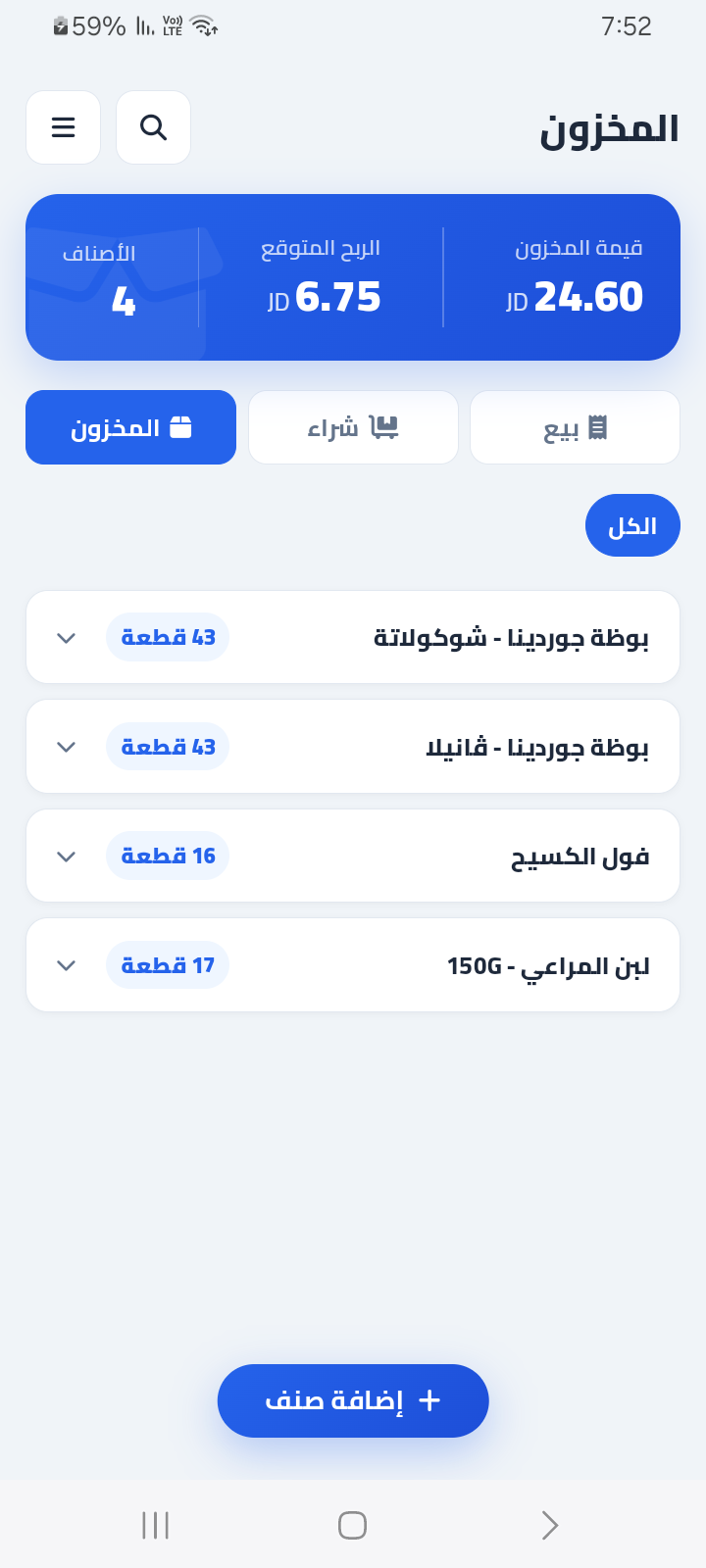Screen dimensions: 706x1568
Task: Tap the إضافة صنف button
Action: click(353, 1400)
